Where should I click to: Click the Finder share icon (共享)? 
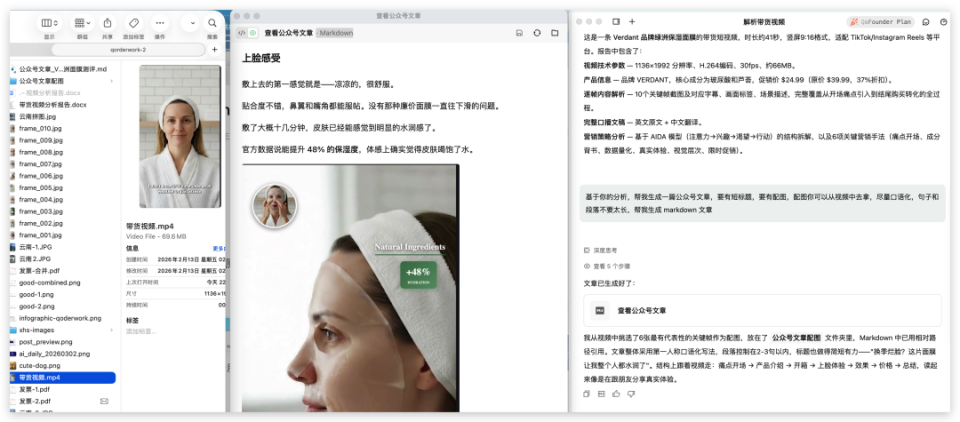[108, 23]
